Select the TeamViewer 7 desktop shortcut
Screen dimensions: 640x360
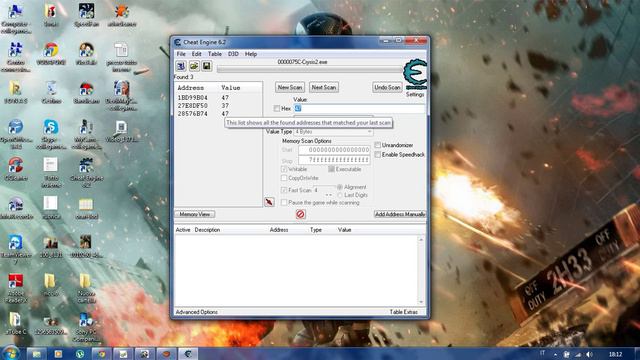click(16, 249)
